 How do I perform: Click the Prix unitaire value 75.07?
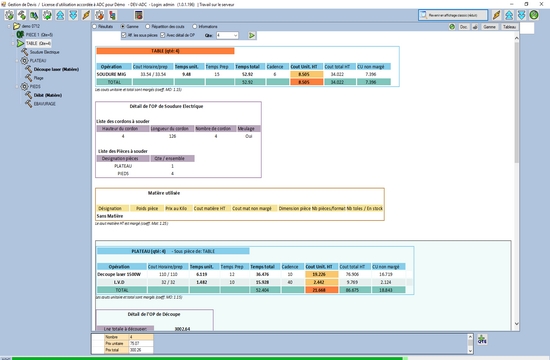click(x=141, y=344)
